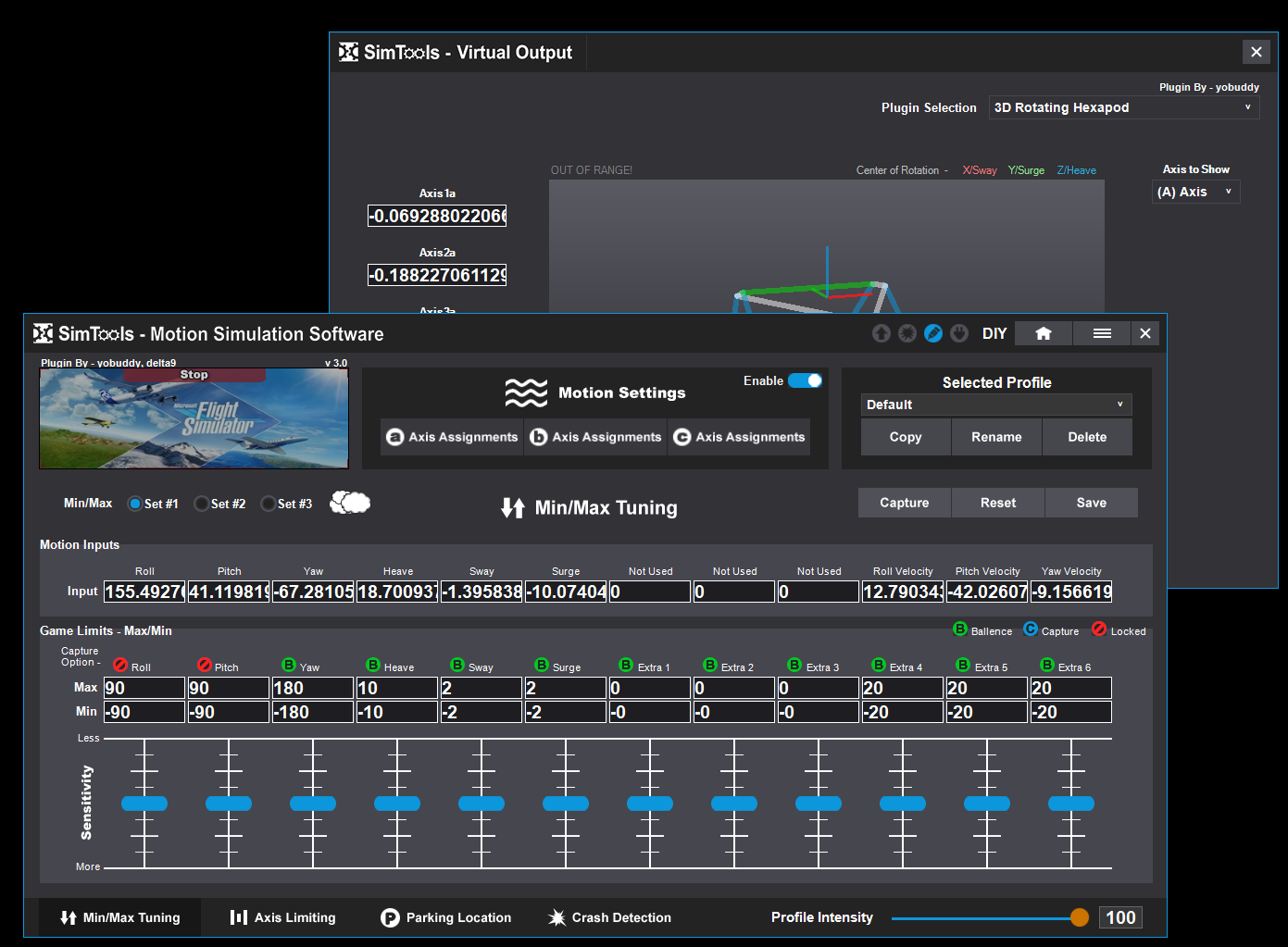
Task: Click the blue pencil tuning icon
Action: click(x=933, y=333)
